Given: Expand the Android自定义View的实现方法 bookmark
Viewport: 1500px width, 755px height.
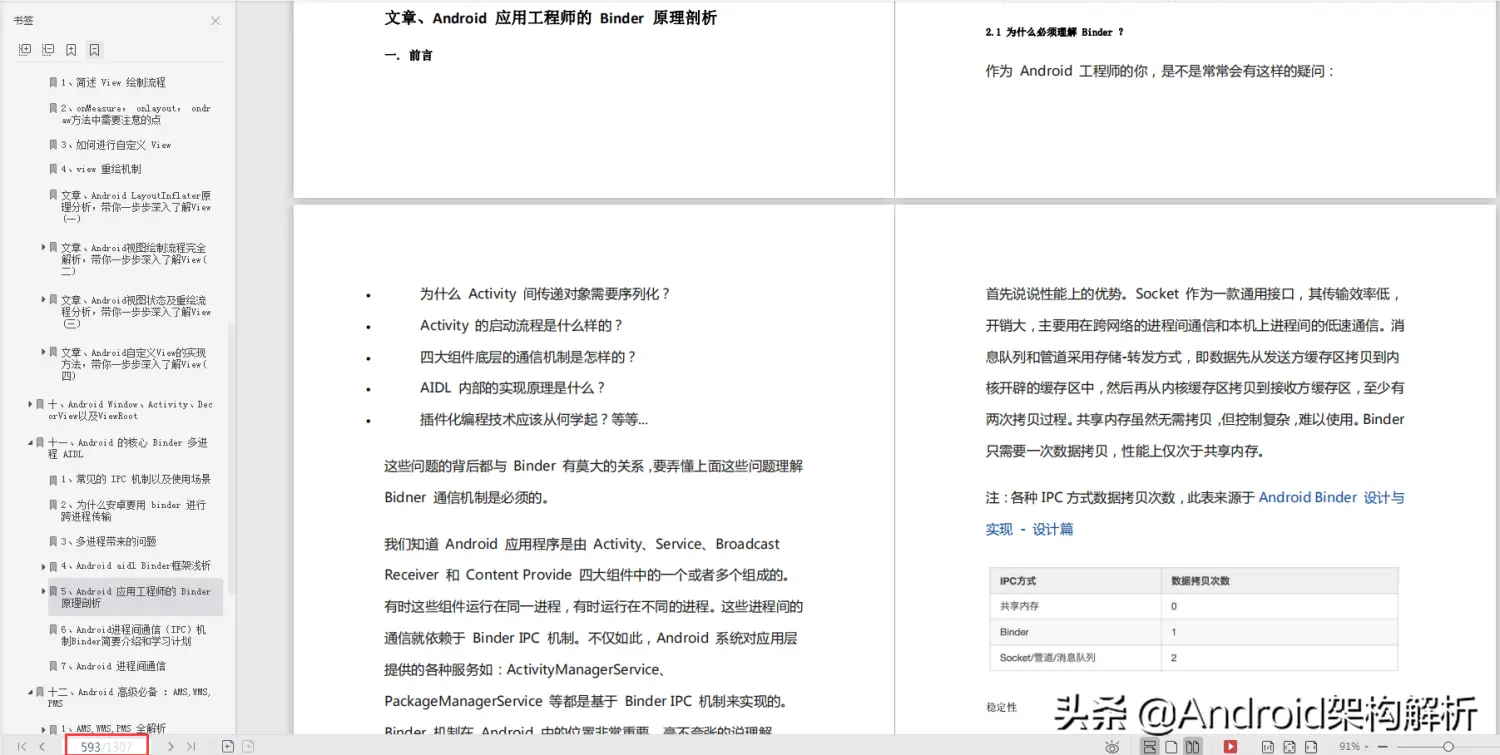Looking at the screenshot, I should (x=43, y=351).
